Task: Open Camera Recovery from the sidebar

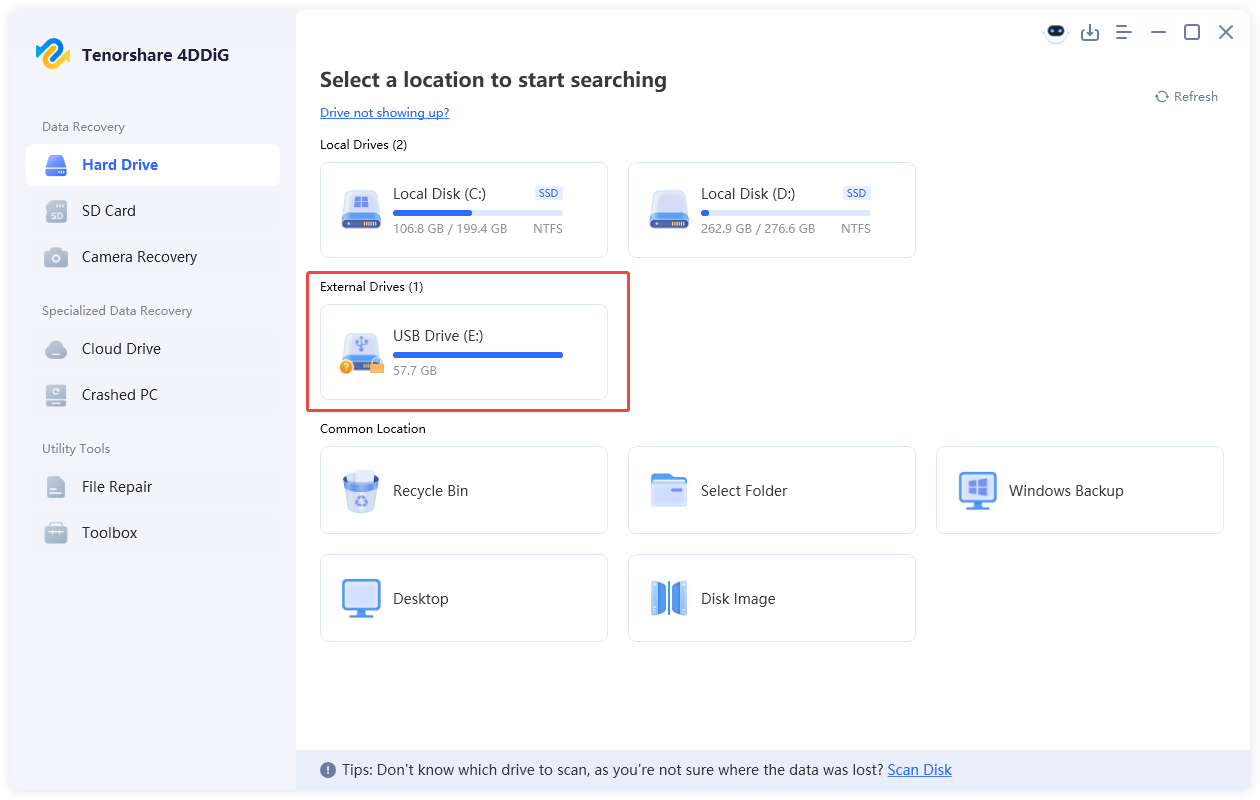Action: click(x=138, y=256)
